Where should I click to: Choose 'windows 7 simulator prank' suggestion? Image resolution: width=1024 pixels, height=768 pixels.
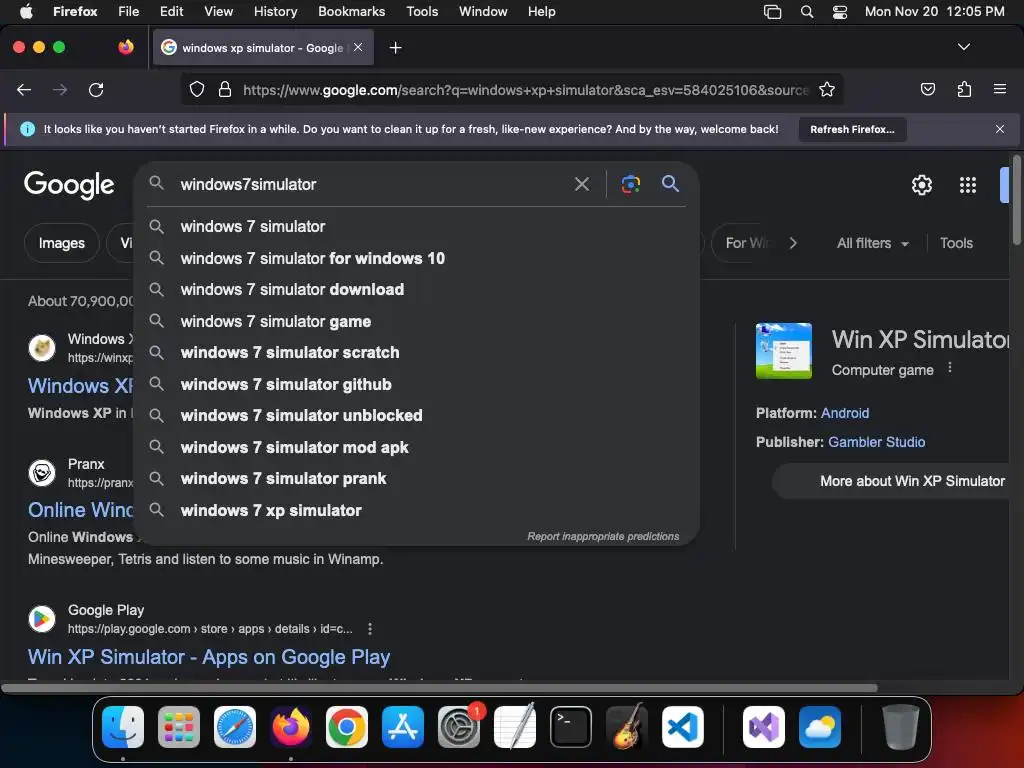tap(416, 479)
